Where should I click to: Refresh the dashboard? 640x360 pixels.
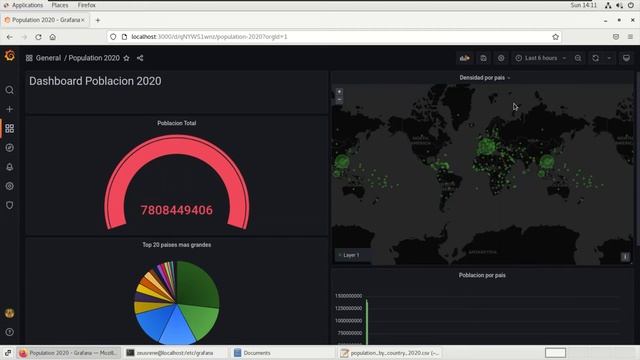point(596,58)
